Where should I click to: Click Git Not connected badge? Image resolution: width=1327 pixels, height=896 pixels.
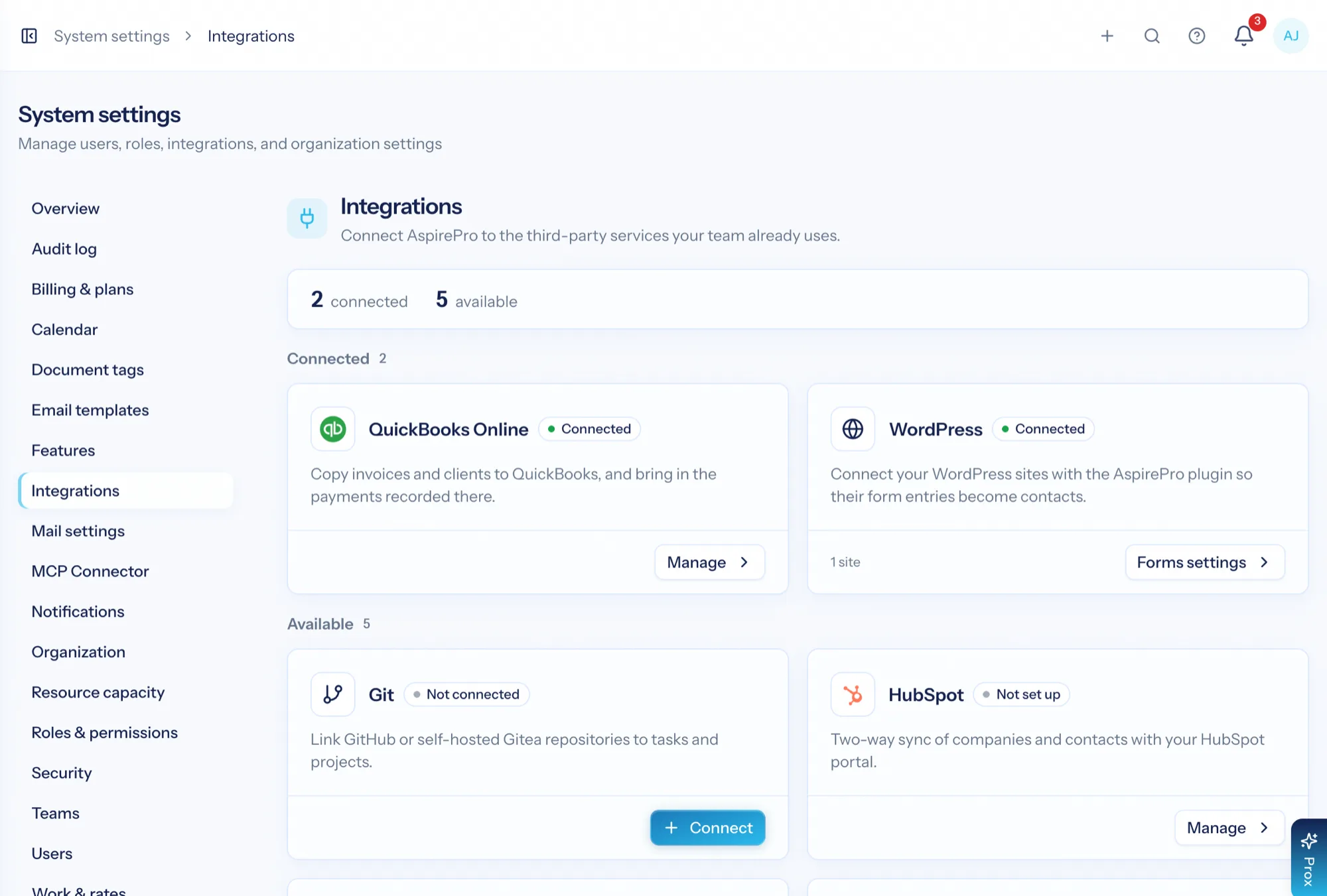coord(466,694)
